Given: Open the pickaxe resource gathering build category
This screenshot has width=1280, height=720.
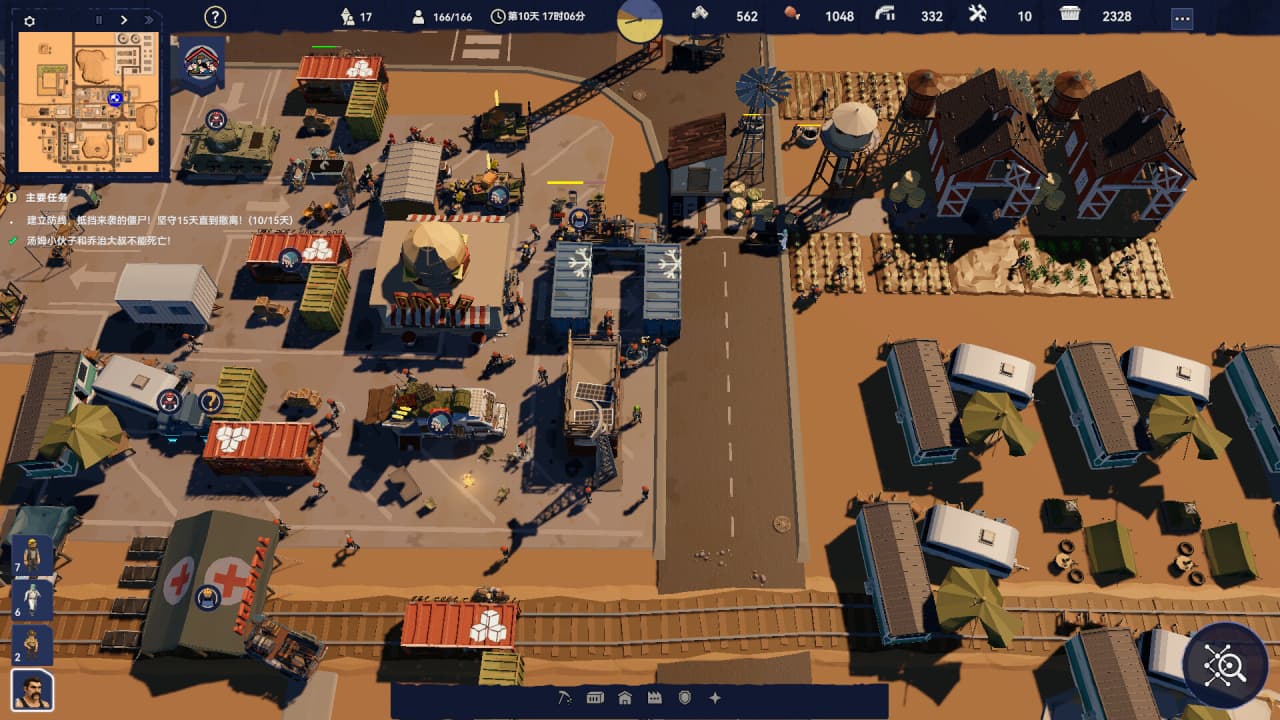Looking at the screenshot, I should (564, 698).
